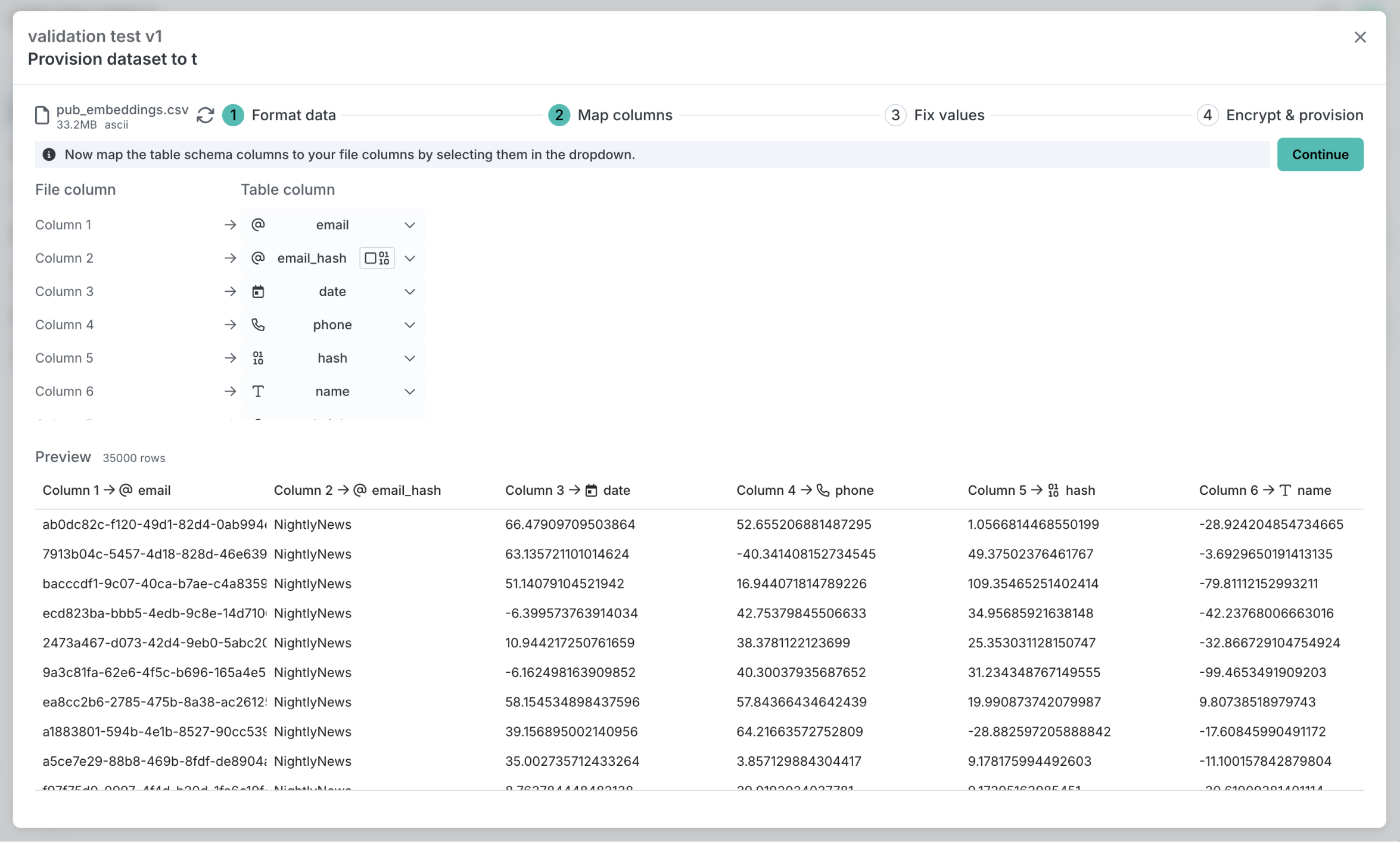The width and height of the screenshot is (1400, 842).
Task: Expand the name mapping dropdown arrow
Action: point(409,392)
